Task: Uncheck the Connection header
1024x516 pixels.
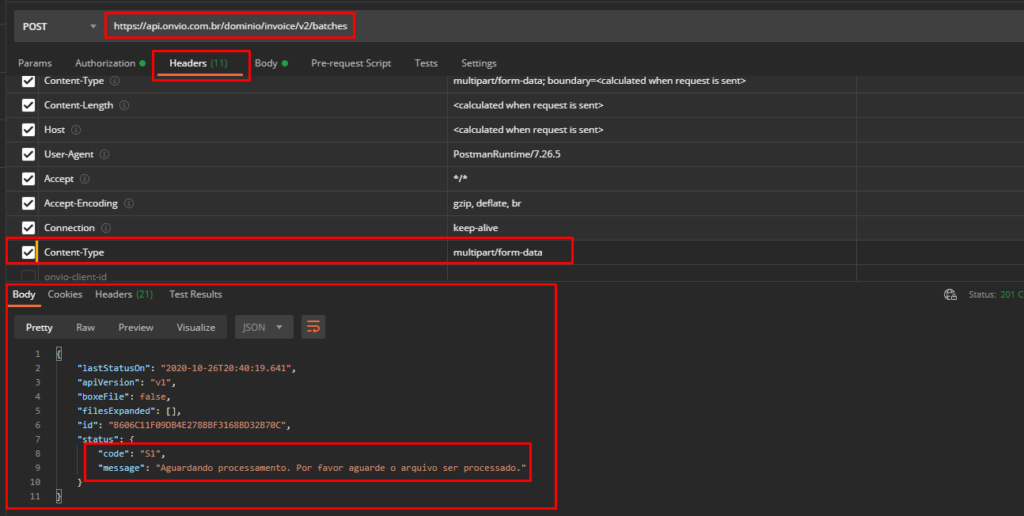Action: pos(28,228)
